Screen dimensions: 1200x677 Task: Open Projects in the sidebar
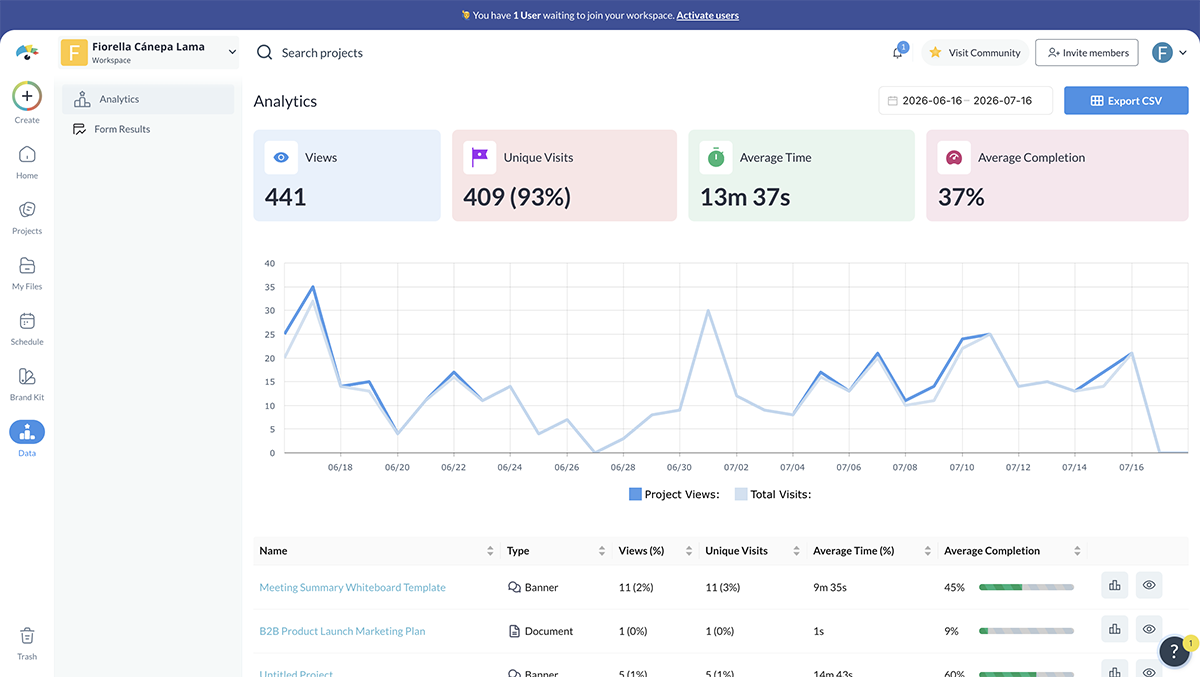(x=27, y=217)
